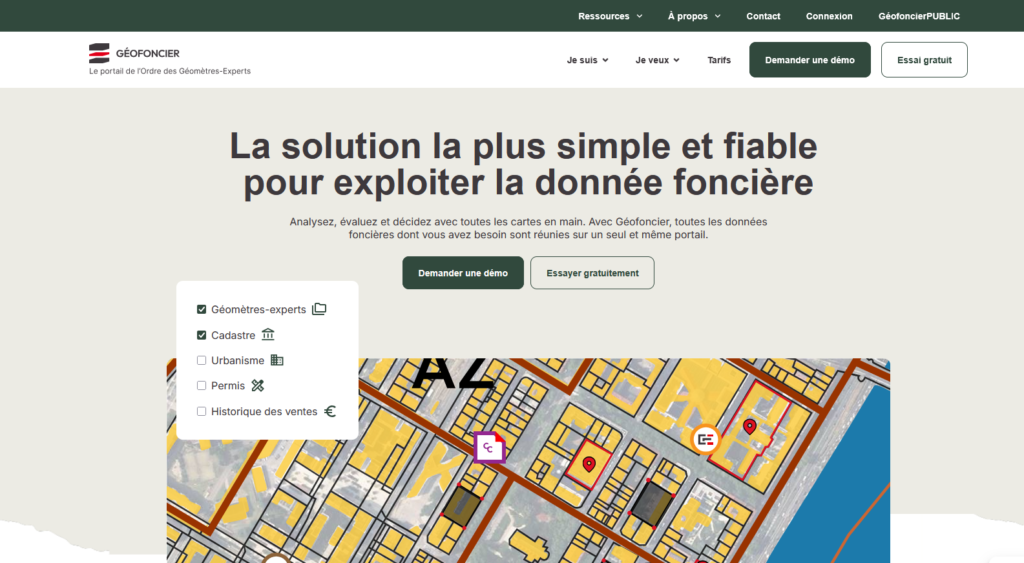Click the Historique des ventes label

[x=264, y=411]
